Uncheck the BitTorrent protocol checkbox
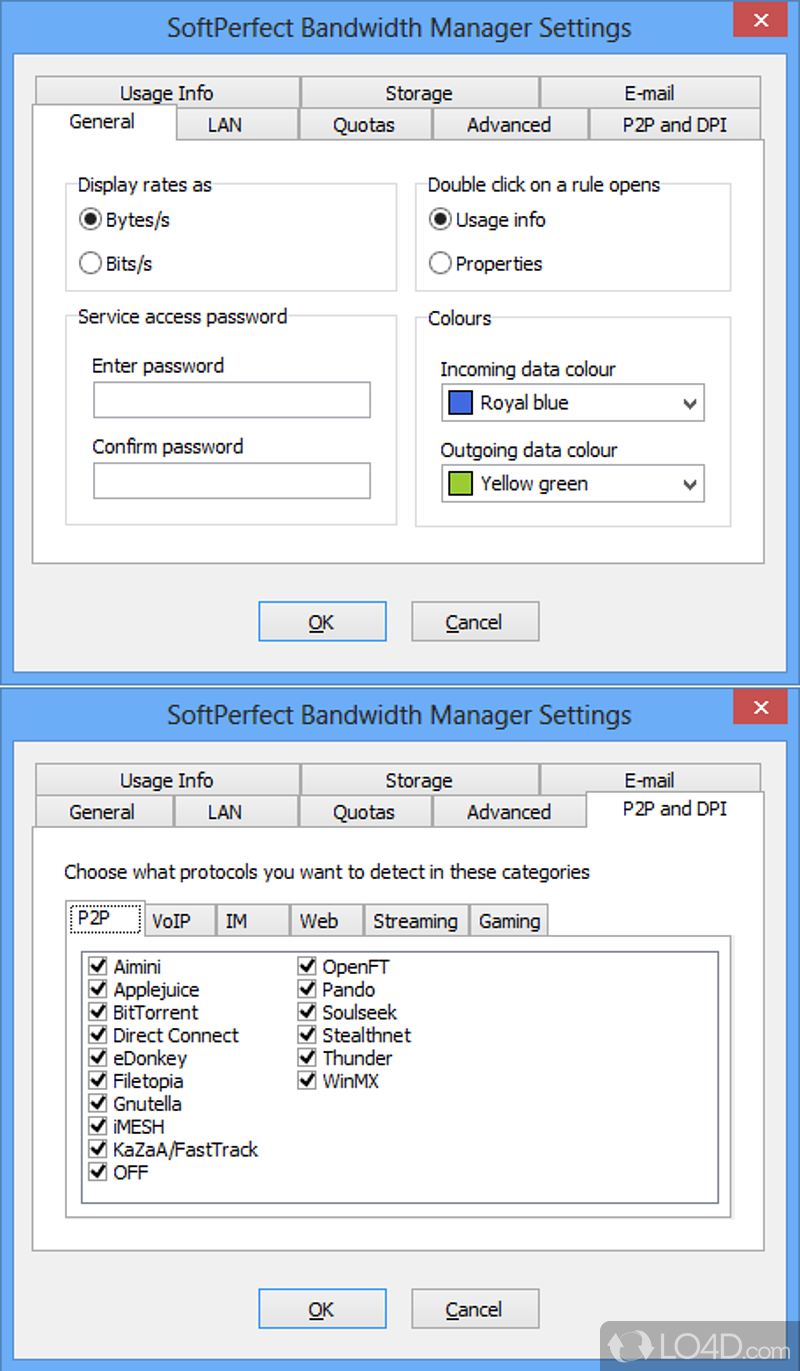The width and height of the screenshot is (800, 1371). (x=98, y=1013)
